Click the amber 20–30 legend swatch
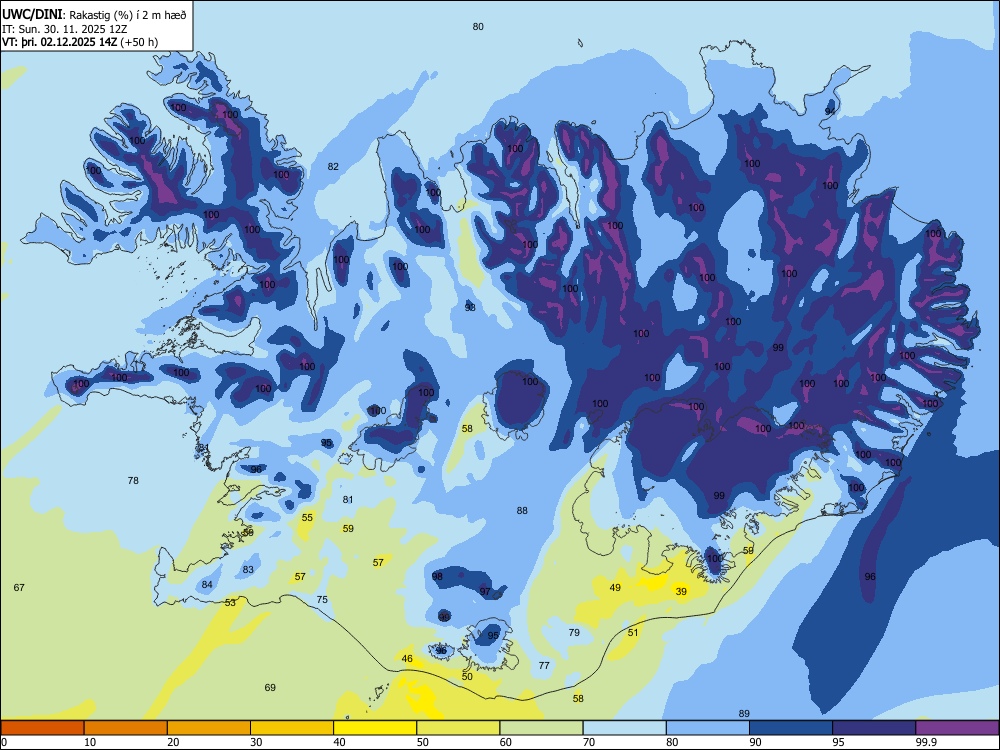 coord(209,728)
